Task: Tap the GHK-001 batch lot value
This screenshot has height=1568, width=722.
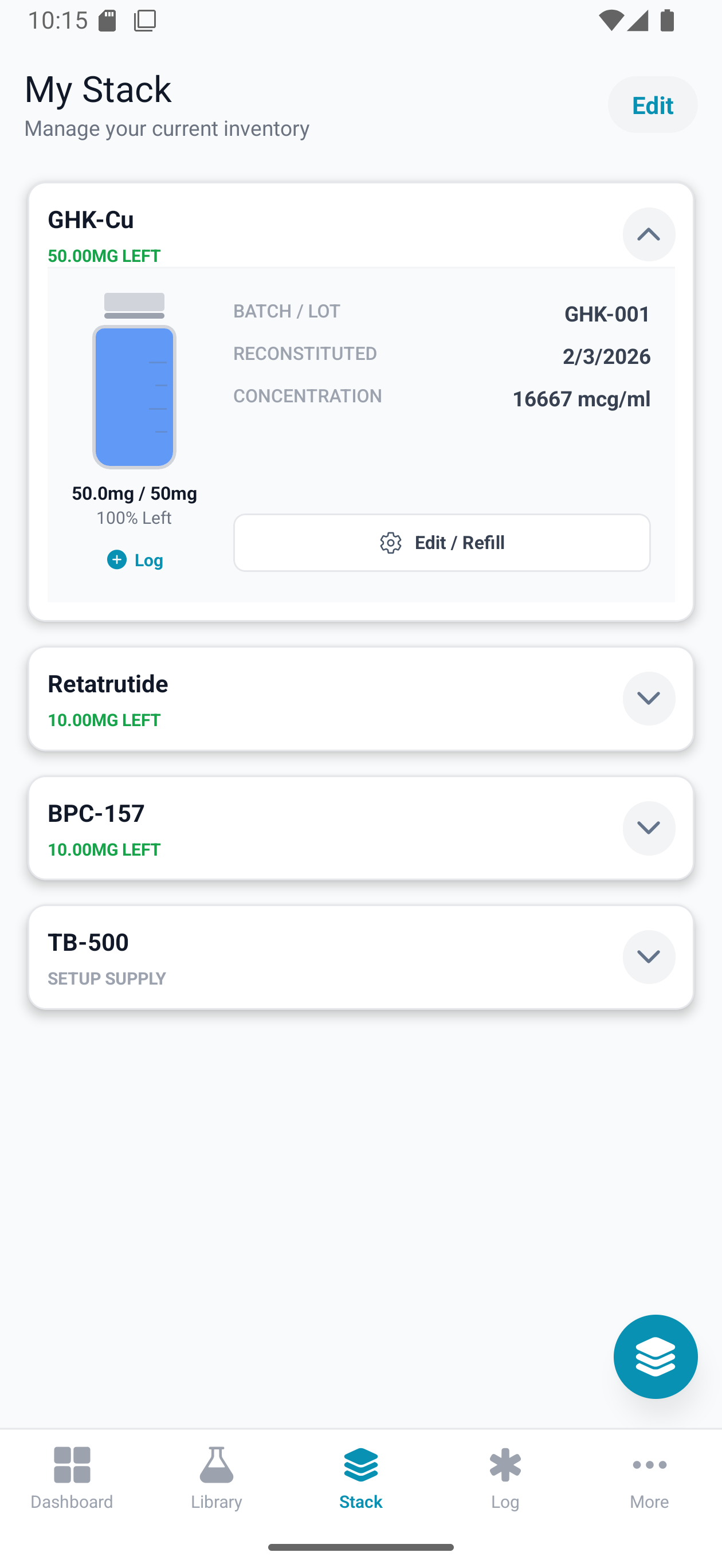Action: tap(606, 313)
